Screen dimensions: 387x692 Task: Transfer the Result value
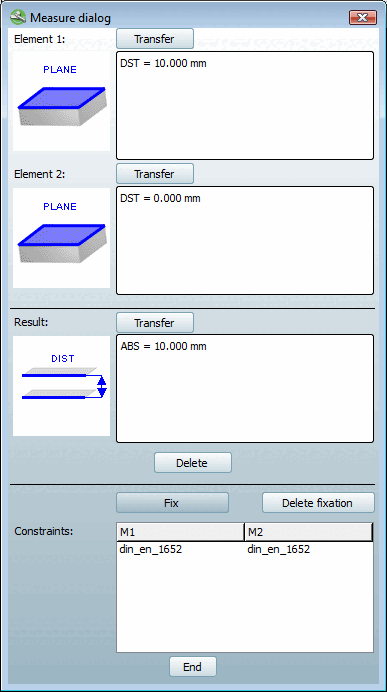pyautogui.click(x=154, y=323)
